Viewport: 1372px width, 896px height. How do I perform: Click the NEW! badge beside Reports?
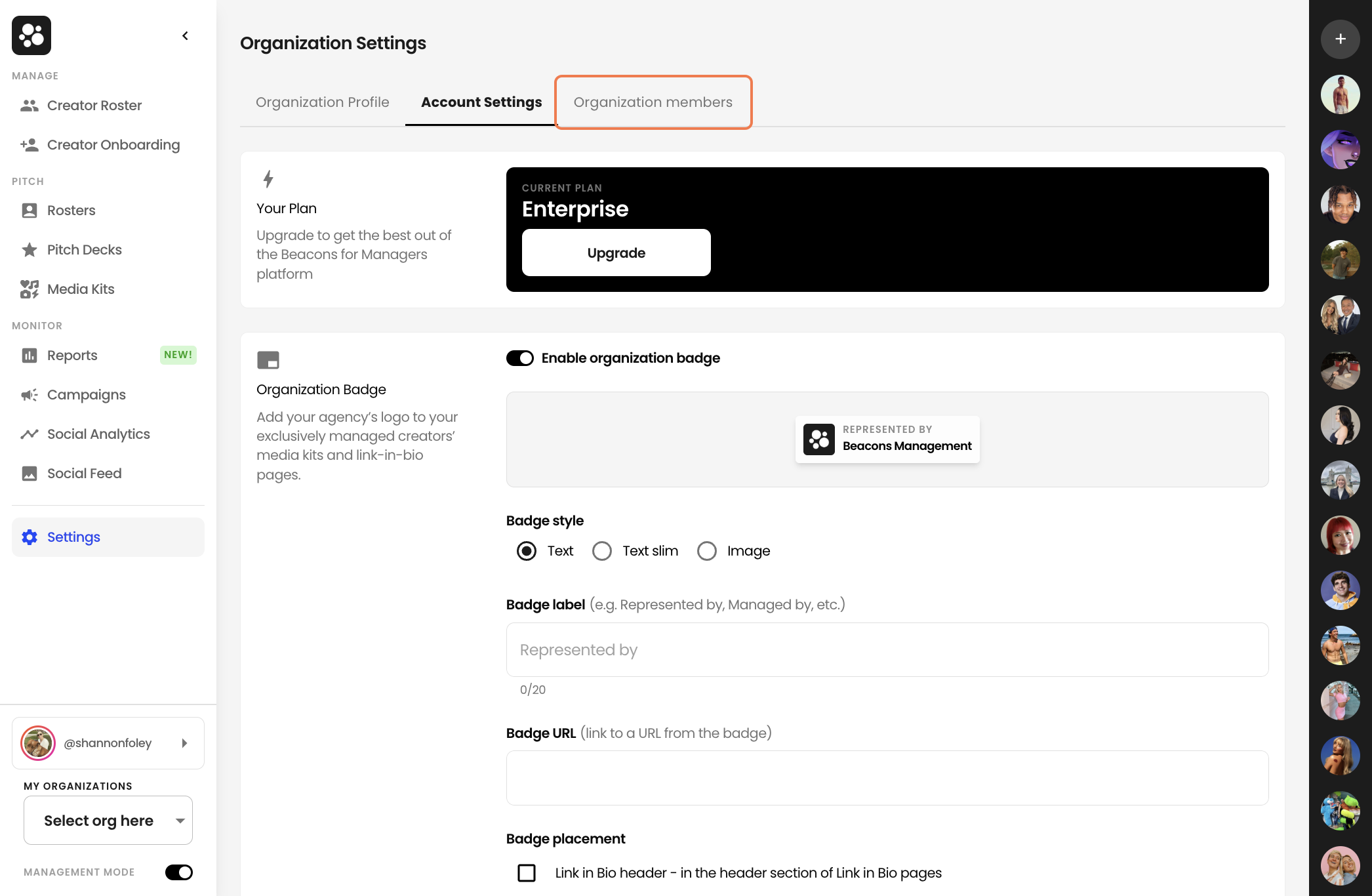coord(178,355)
